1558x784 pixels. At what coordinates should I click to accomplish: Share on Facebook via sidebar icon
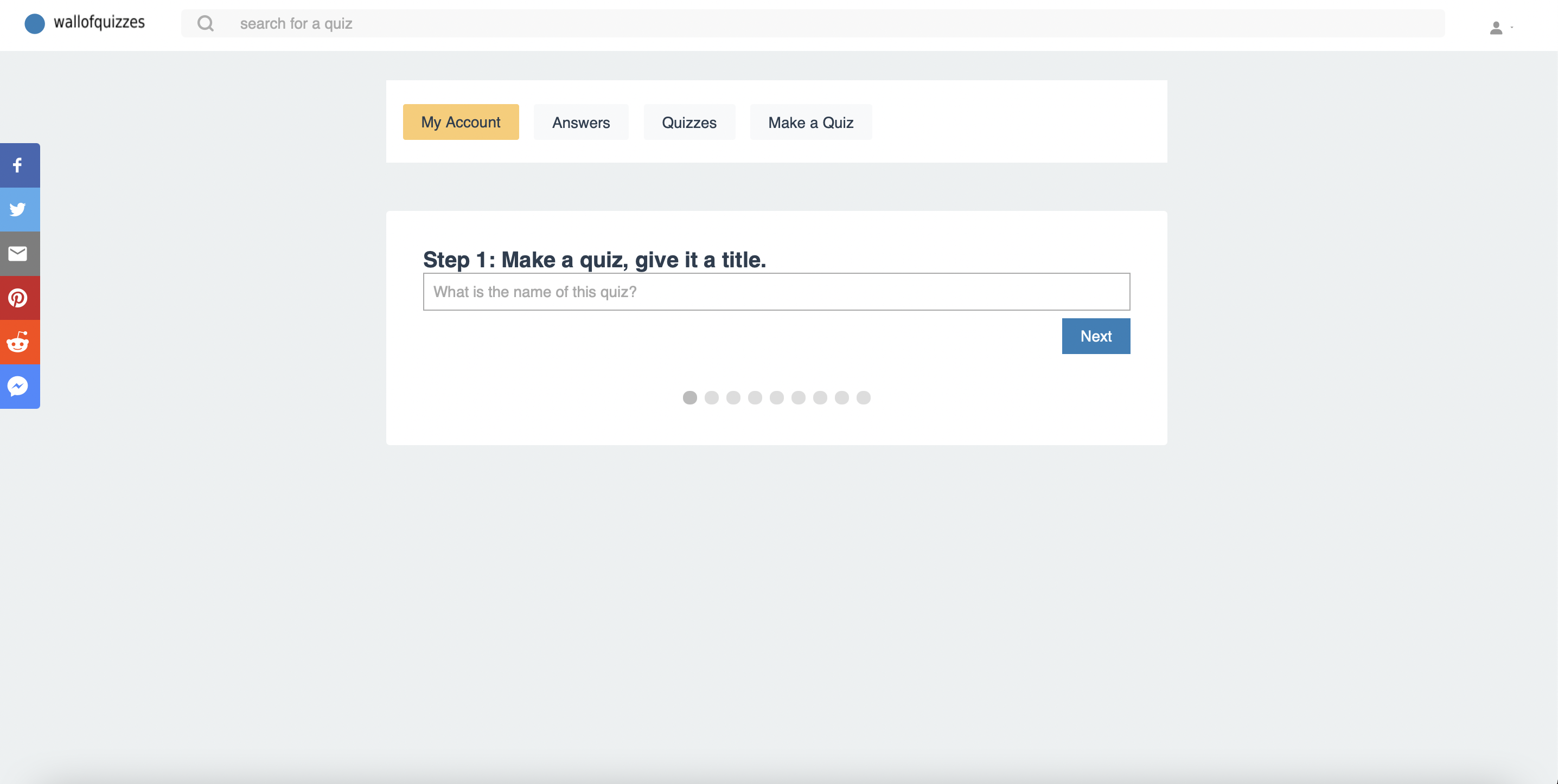18,165
